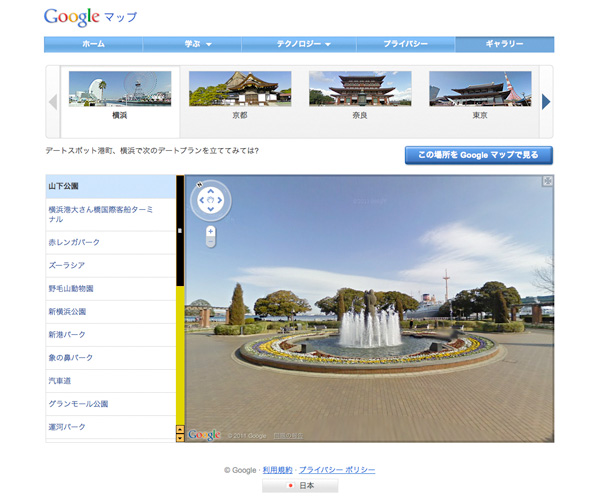Click the Google マップ logo at top
The height and width of the screenshot is (500, 600).
(x=90, y=17)
